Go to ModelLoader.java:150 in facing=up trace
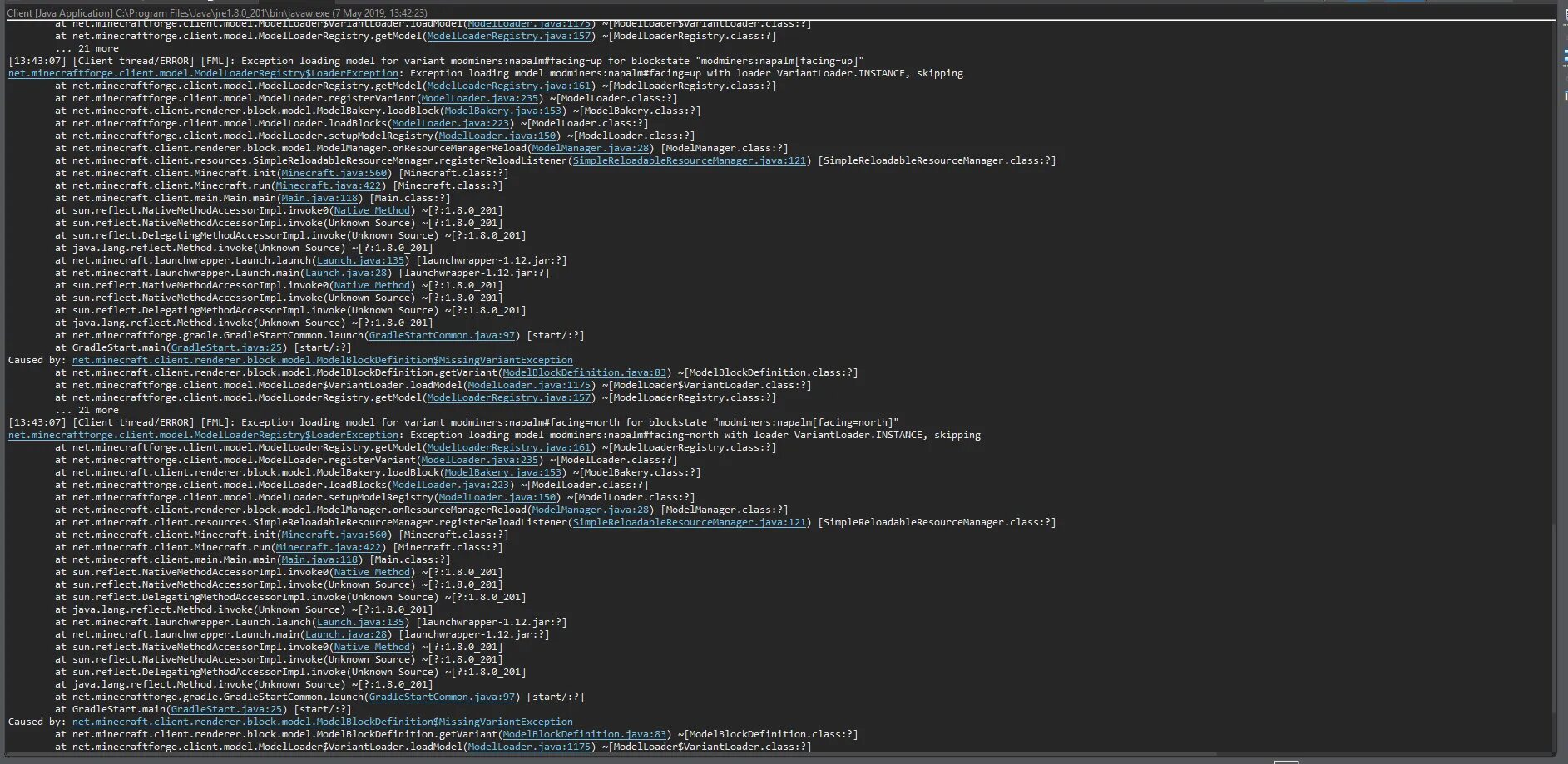Image resolution: width=1568 pixels, height=764 pixels. pyautogui.click(x=497, y=136)
